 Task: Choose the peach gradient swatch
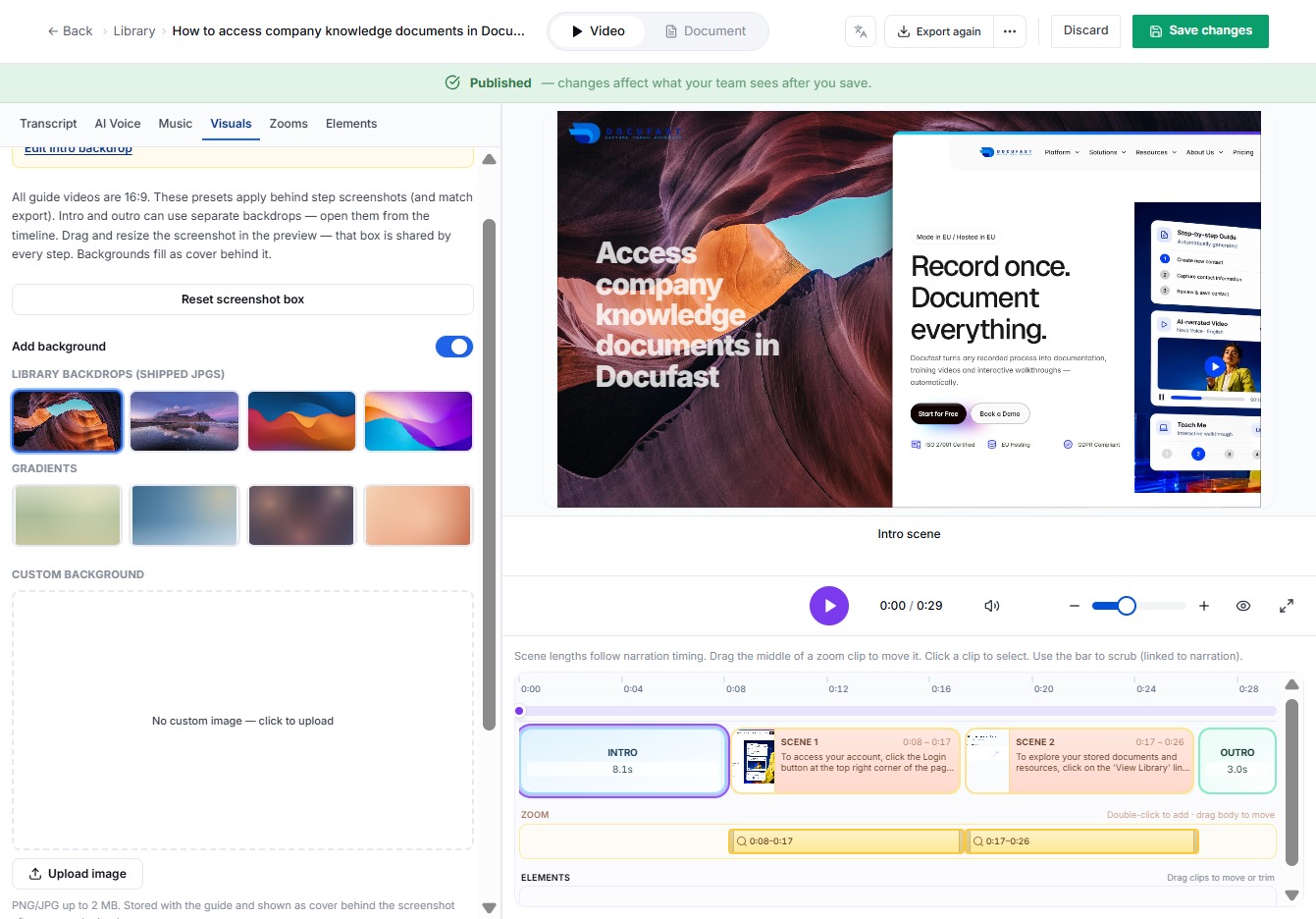(x=418, y=515)
